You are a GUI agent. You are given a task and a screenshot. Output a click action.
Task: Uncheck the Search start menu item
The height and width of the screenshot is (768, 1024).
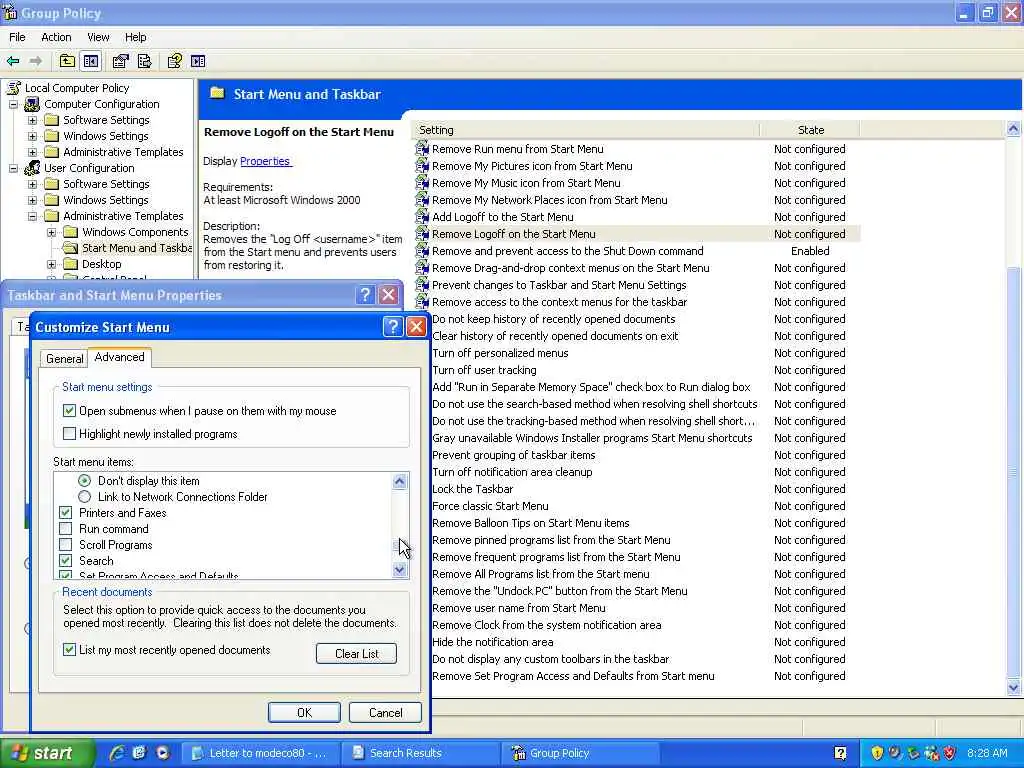click(65, 561)
